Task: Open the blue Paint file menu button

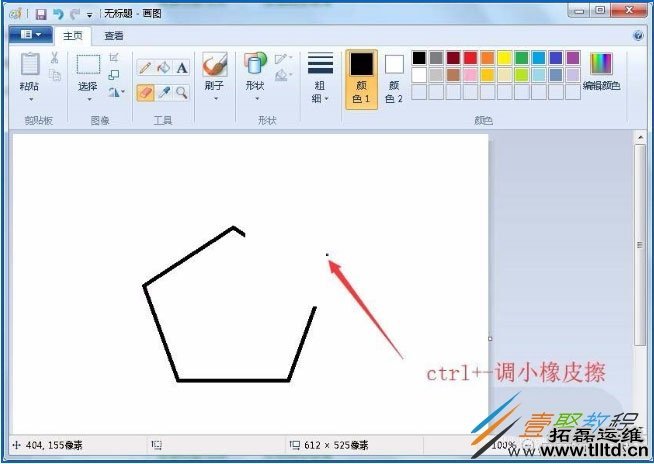Action: pos(30,35)
